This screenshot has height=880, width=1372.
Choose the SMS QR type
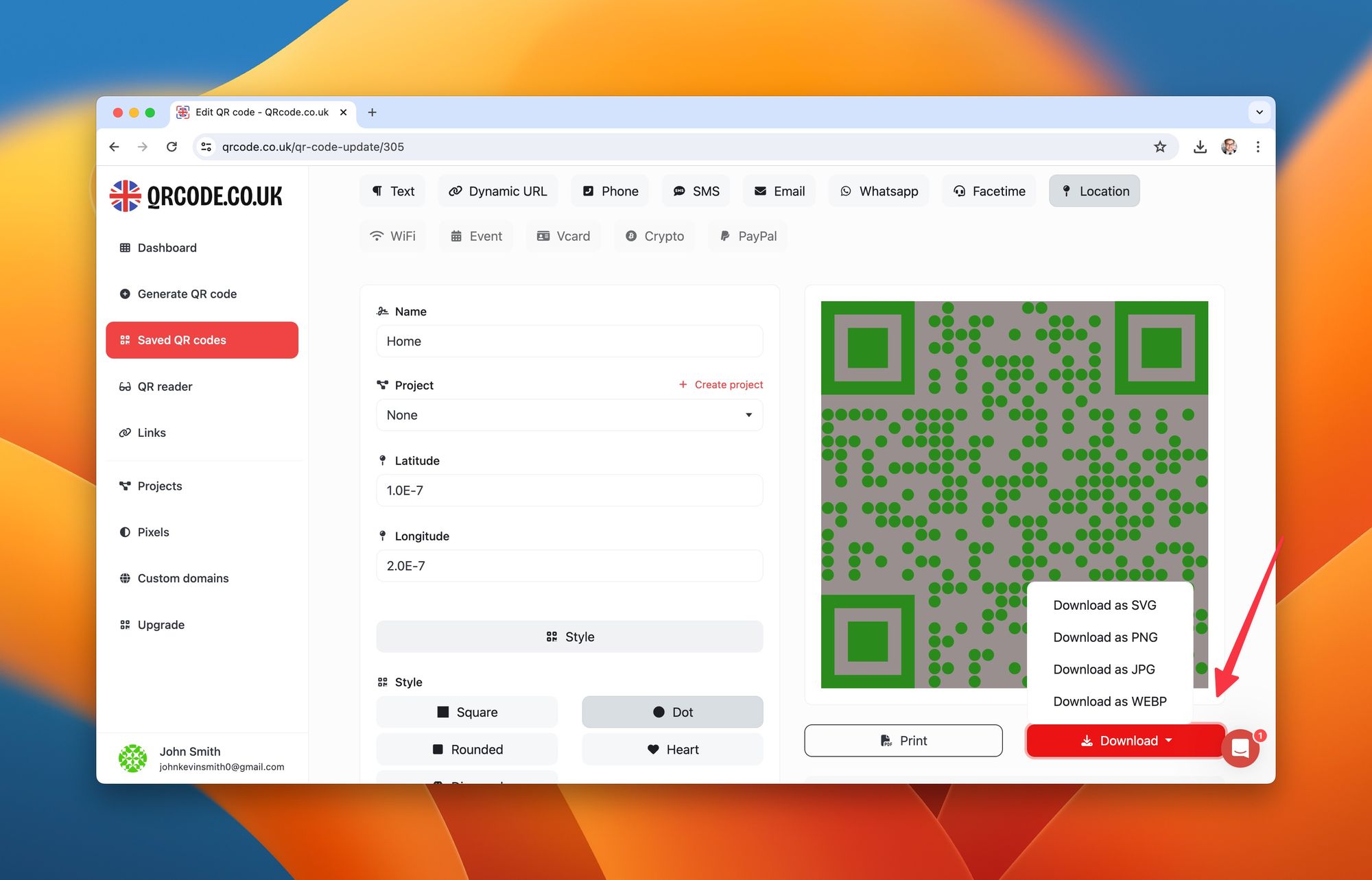point(696,191)
